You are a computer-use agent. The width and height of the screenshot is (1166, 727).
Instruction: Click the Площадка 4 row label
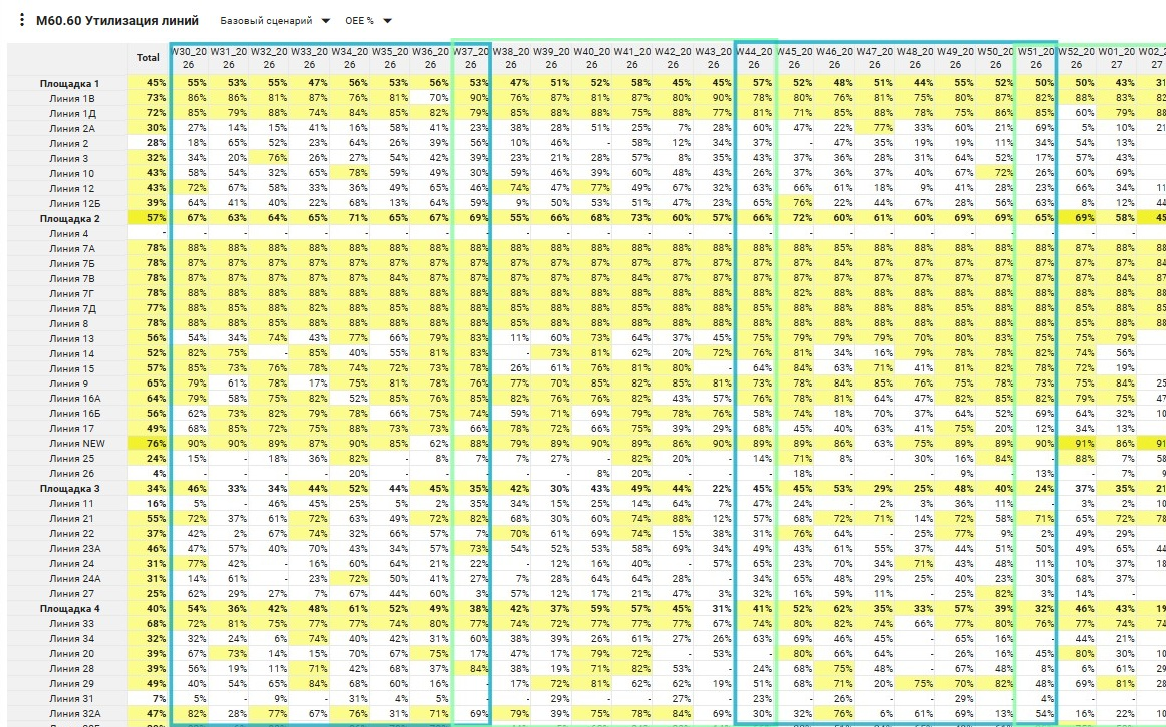pyautogui.click(x=69, y=608)
